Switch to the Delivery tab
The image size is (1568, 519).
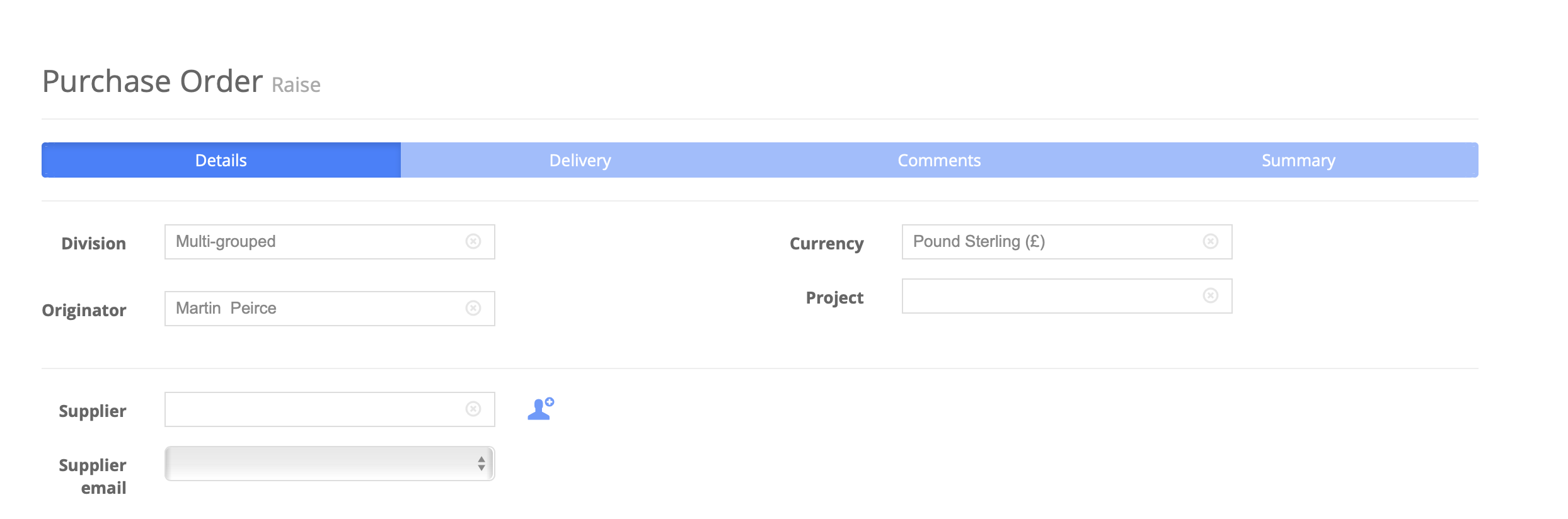click(580, 160)
